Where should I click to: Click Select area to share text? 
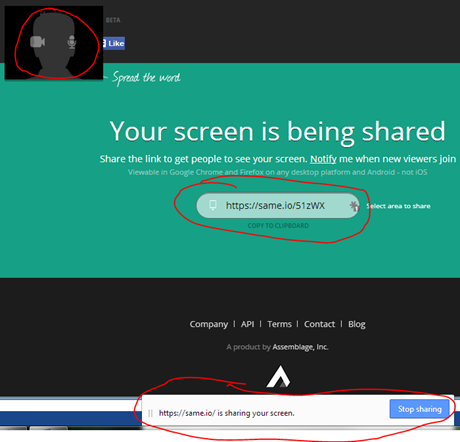pos(399,206)
